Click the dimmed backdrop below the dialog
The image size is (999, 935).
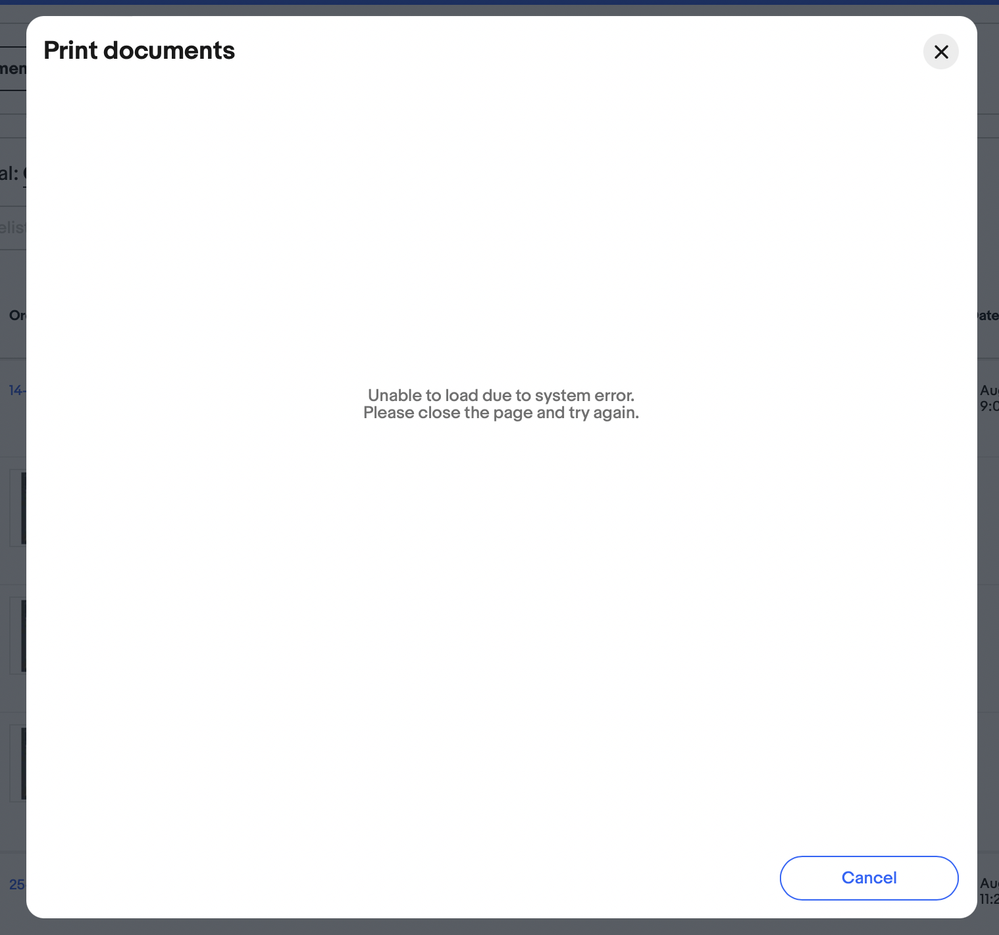click(500, 927)
